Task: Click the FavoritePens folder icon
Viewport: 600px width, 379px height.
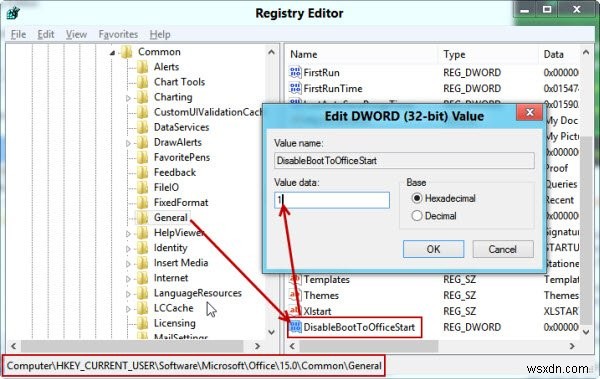Action: coord(142,157)
